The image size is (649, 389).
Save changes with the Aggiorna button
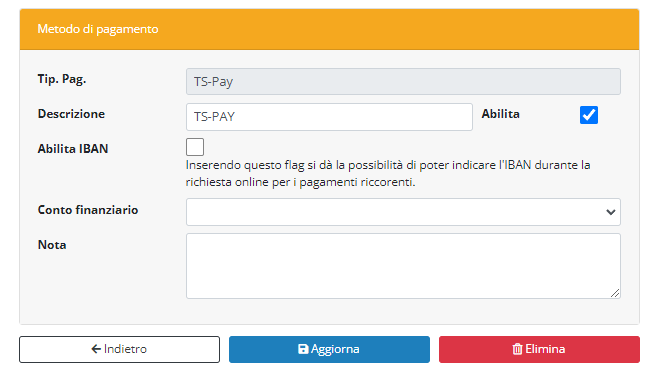click(329, 349)
